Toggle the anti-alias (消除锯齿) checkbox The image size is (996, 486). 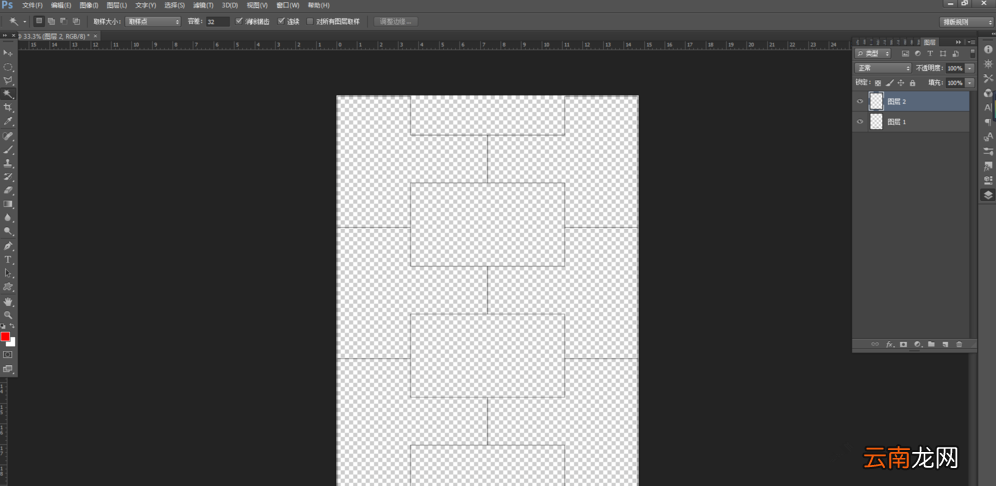pos(239,21)
